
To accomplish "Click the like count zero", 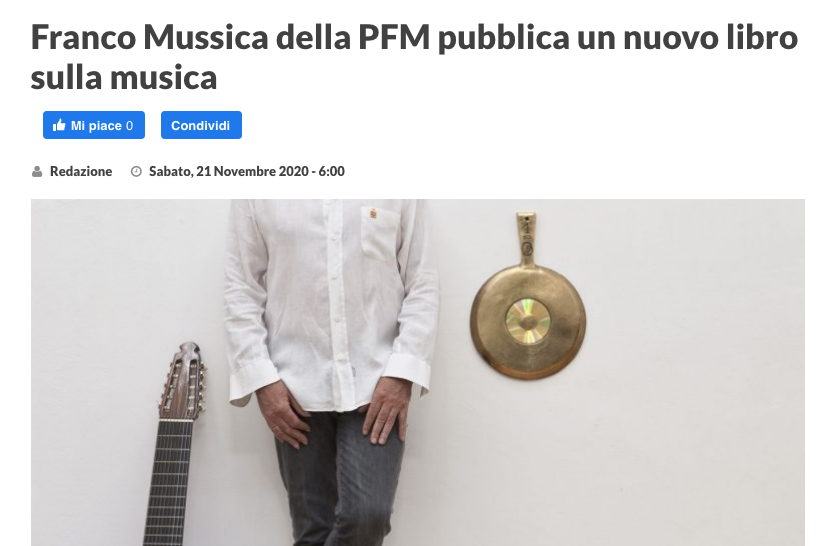I will tap(129, 126).
